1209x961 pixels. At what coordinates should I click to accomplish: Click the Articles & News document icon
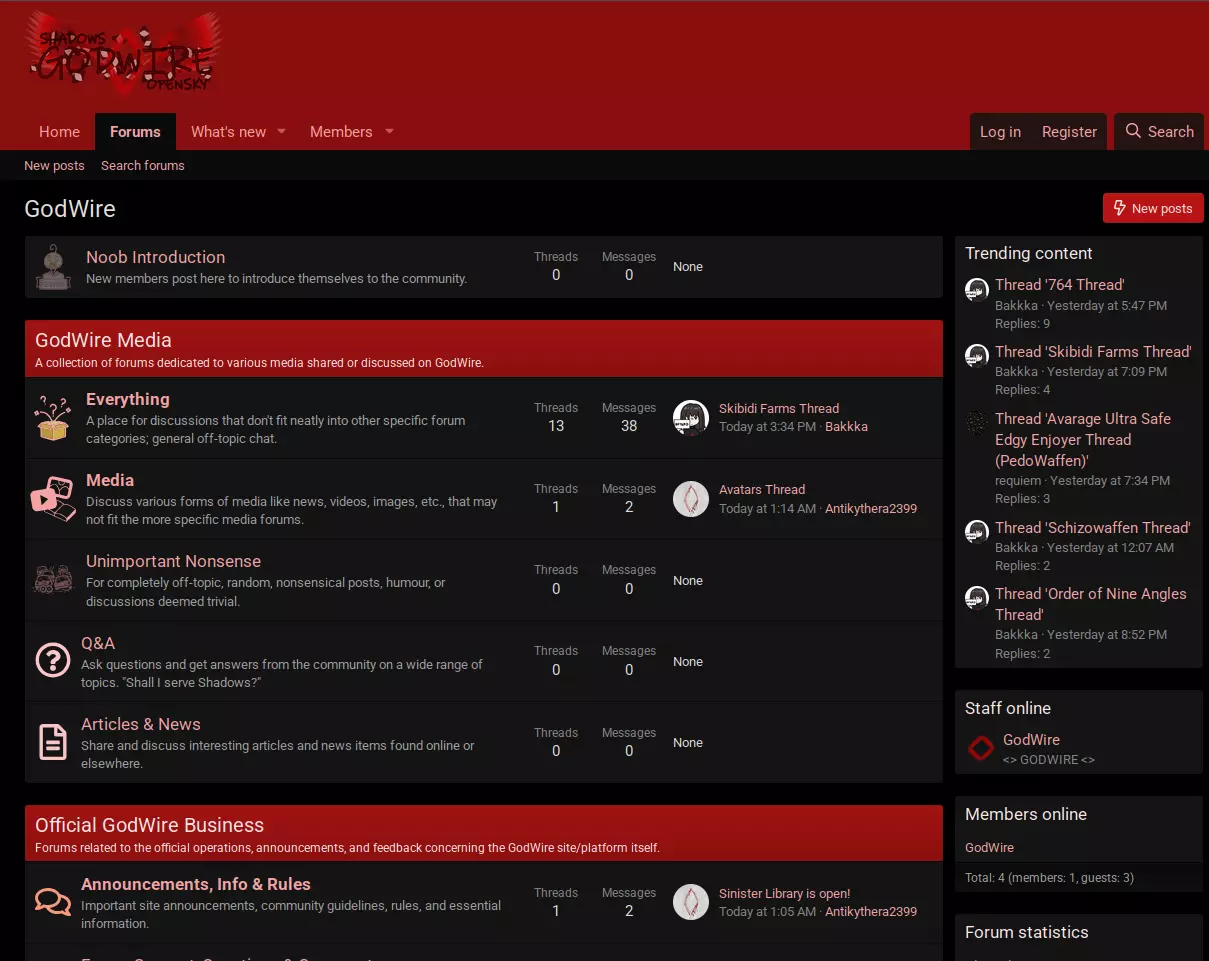(52, 742)
